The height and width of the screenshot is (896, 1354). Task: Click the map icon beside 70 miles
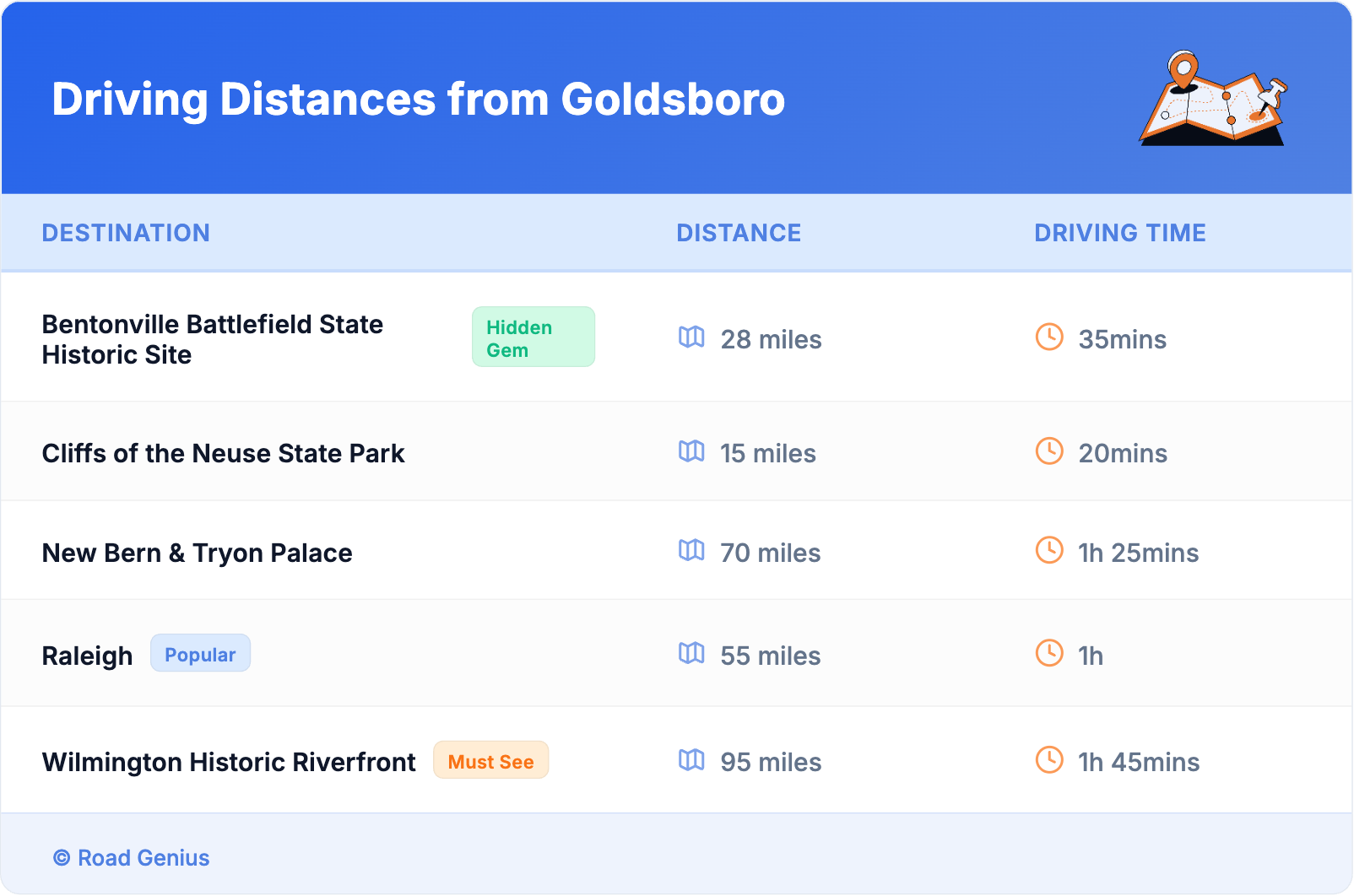point(691,551)
